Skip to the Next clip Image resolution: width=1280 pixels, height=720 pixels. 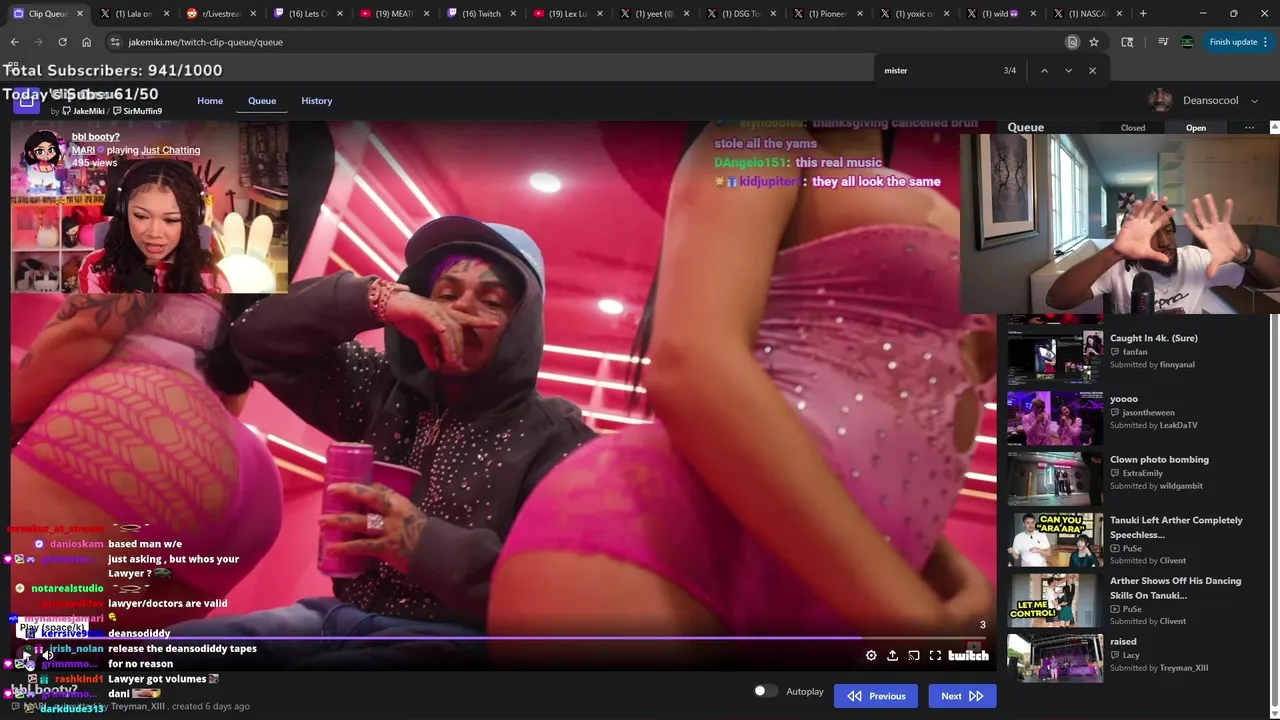coord(962,696)
